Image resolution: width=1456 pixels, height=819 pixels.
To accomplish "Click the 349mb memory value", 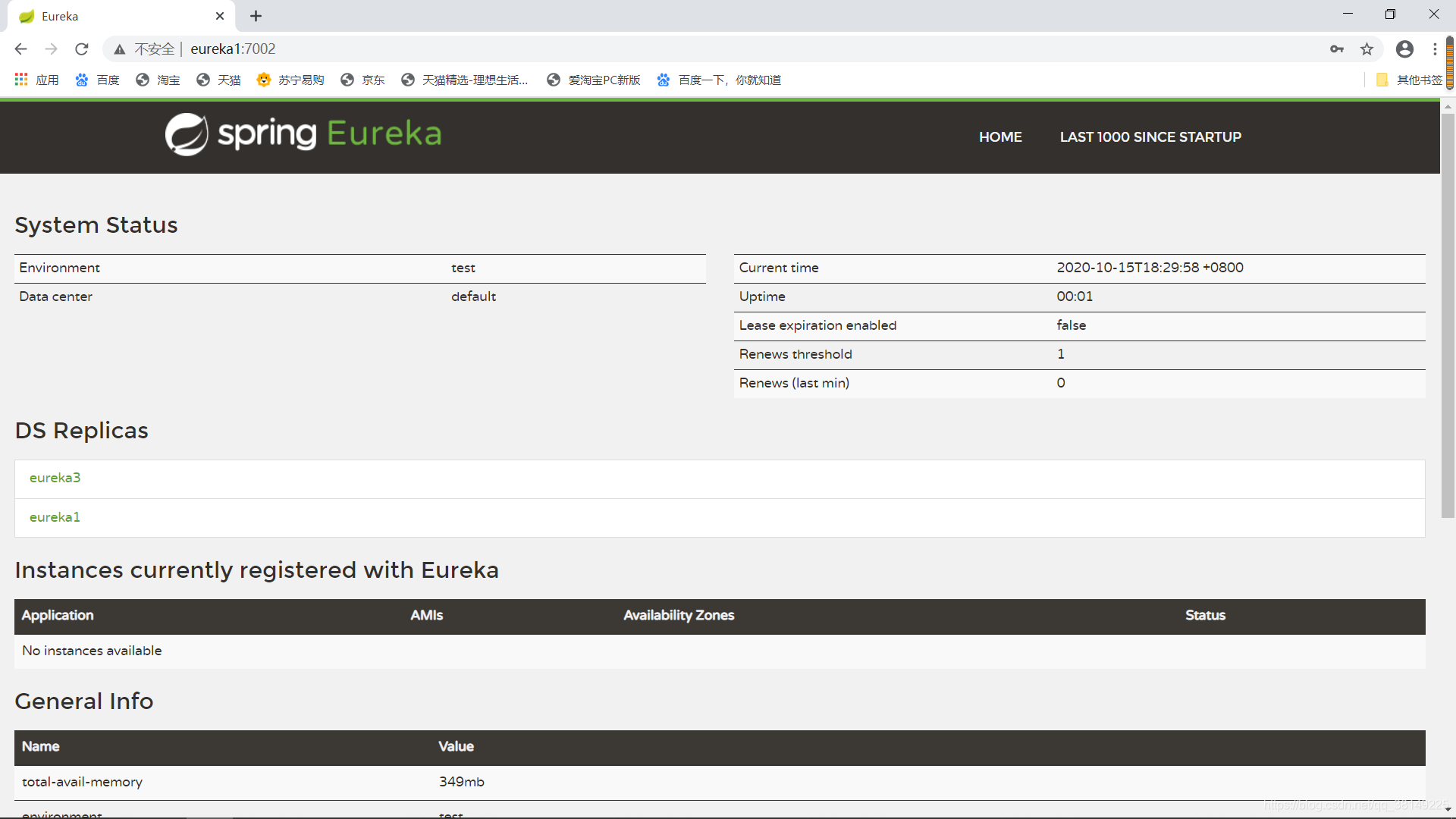I will (x=461, y=782).
